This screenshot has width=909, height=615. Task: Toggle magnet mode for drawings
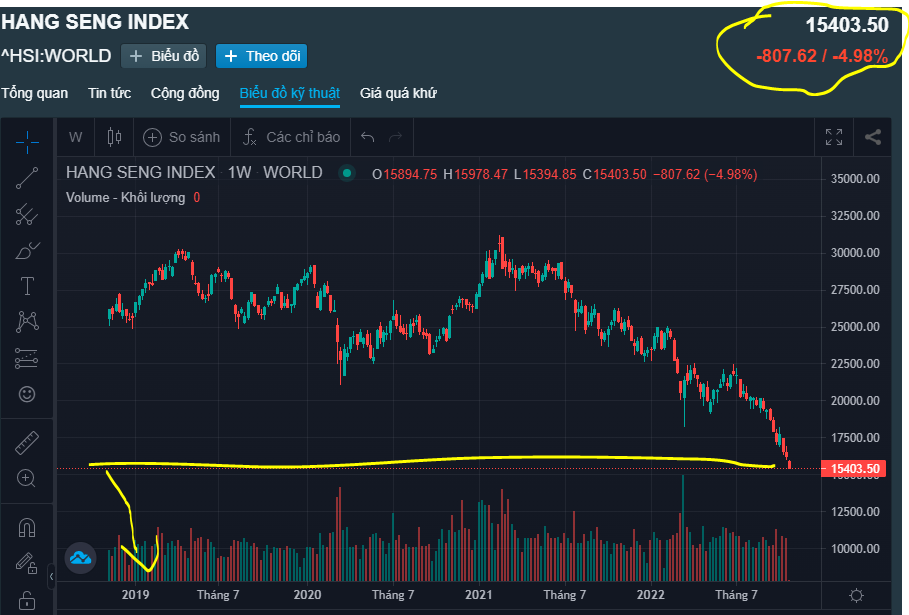pos(27,527)
